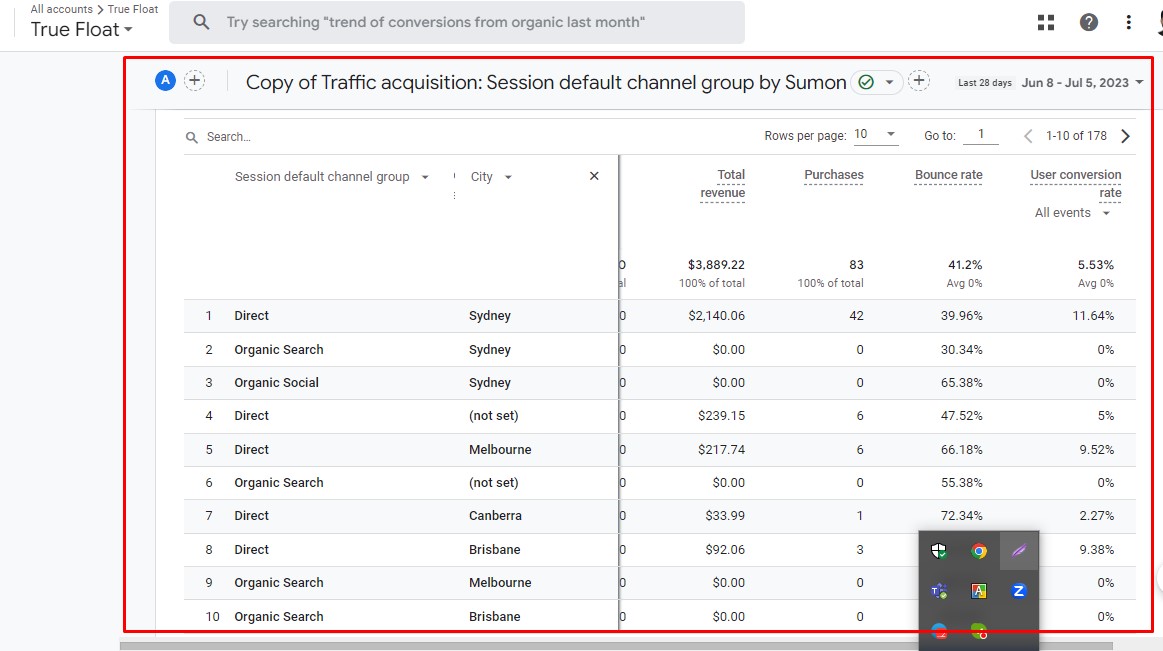Open the Google Chrome tray icon
This screenshot has width=1163, height=651.
coord(979,551)
